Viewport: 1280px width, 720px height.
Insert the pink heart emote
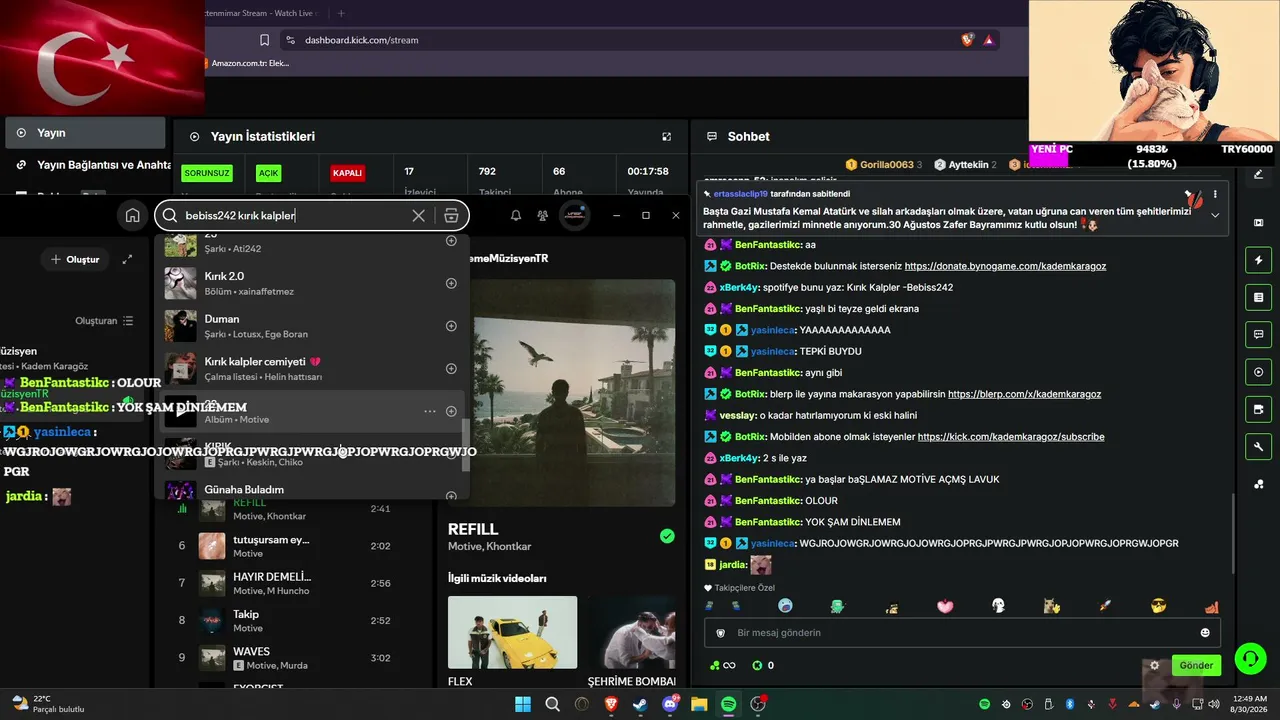point(945,606)
